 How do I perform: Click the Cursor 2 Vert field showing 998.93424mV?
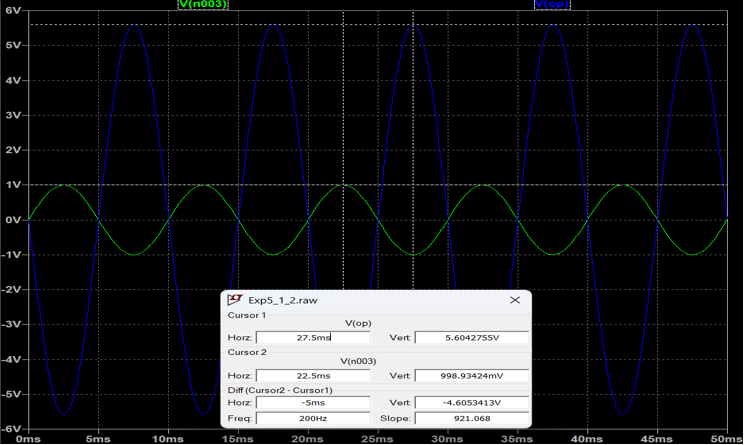471,375
